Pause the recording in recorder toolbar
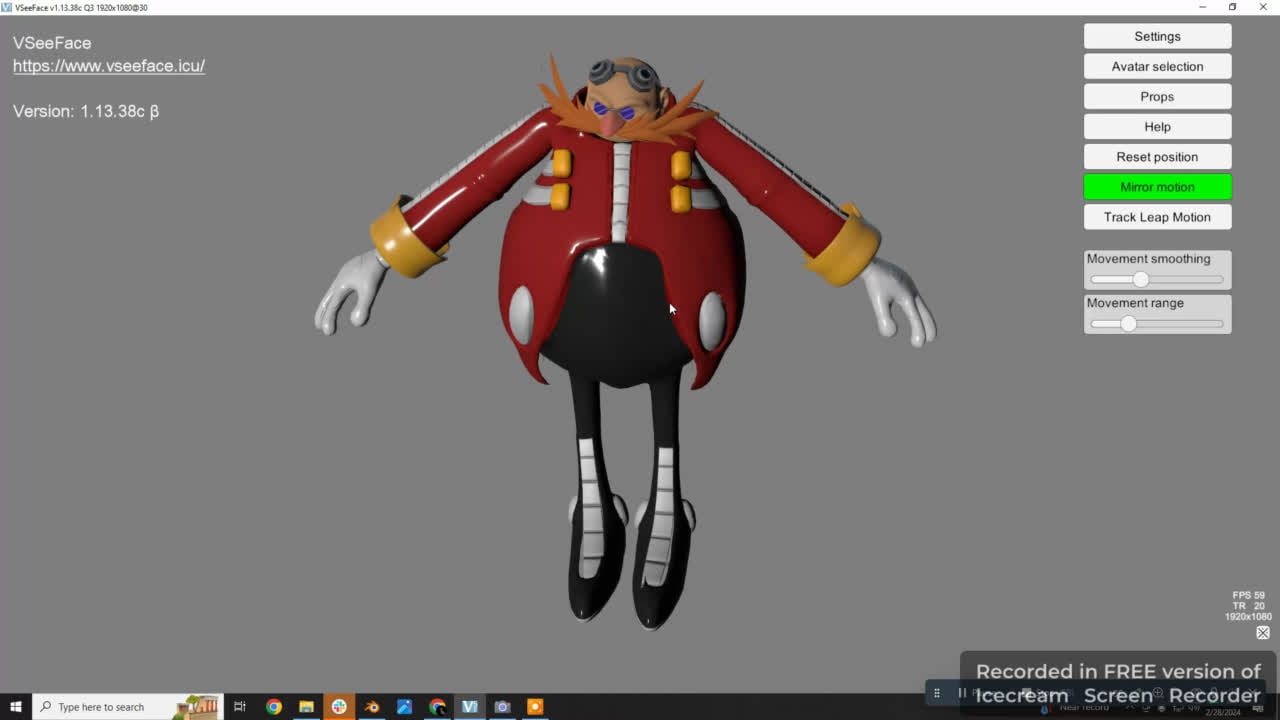 pyautogui.click(x=962, y=692)
